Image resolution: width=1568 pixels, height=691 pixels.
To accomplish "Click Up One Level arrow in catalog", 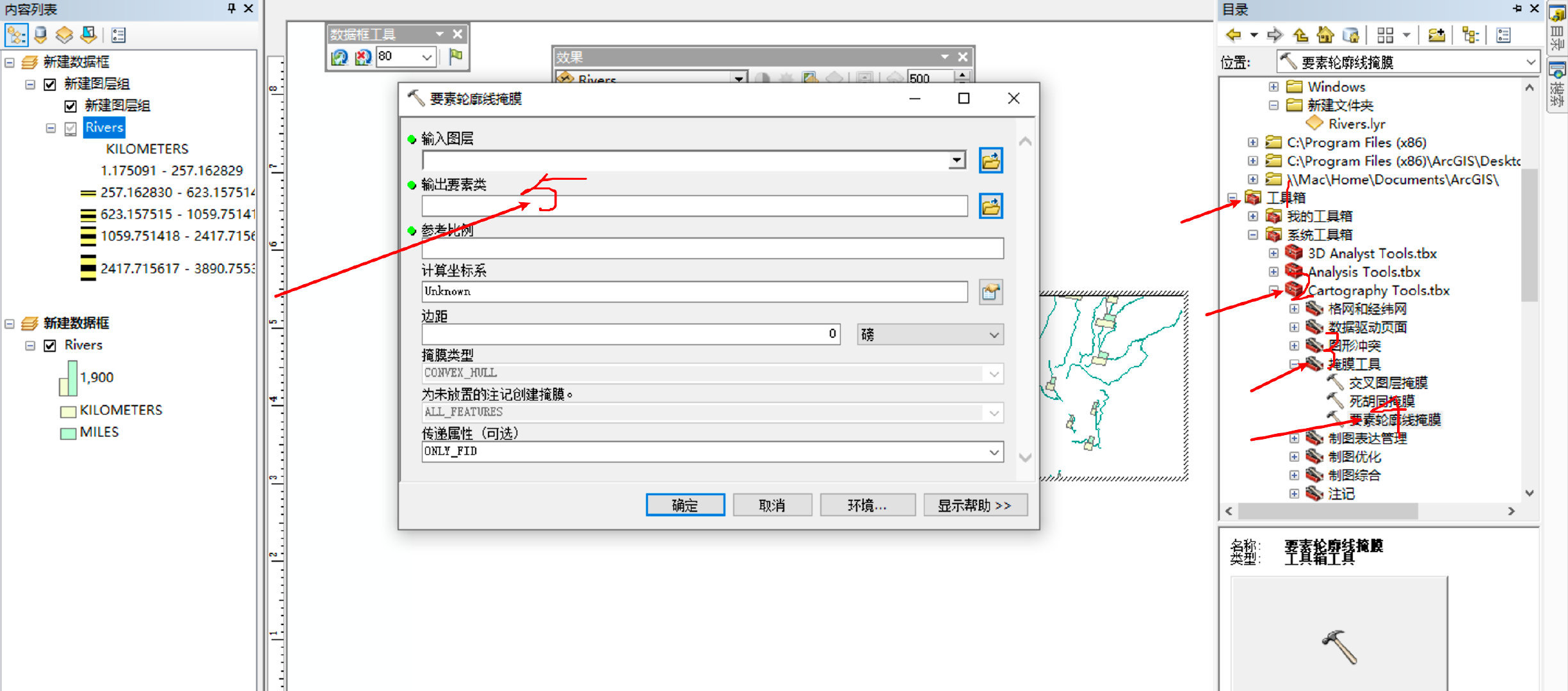I will pos(1300,35).
